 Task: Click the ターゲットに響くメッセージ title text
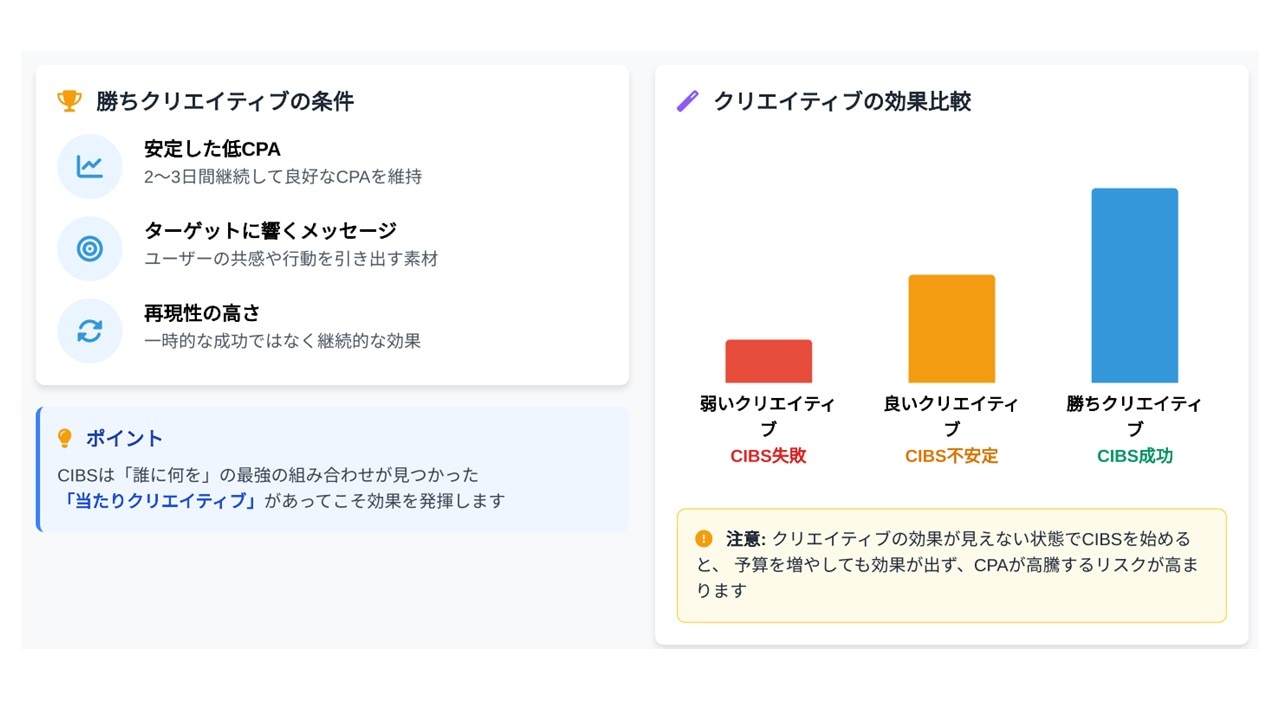pos(270,231)
